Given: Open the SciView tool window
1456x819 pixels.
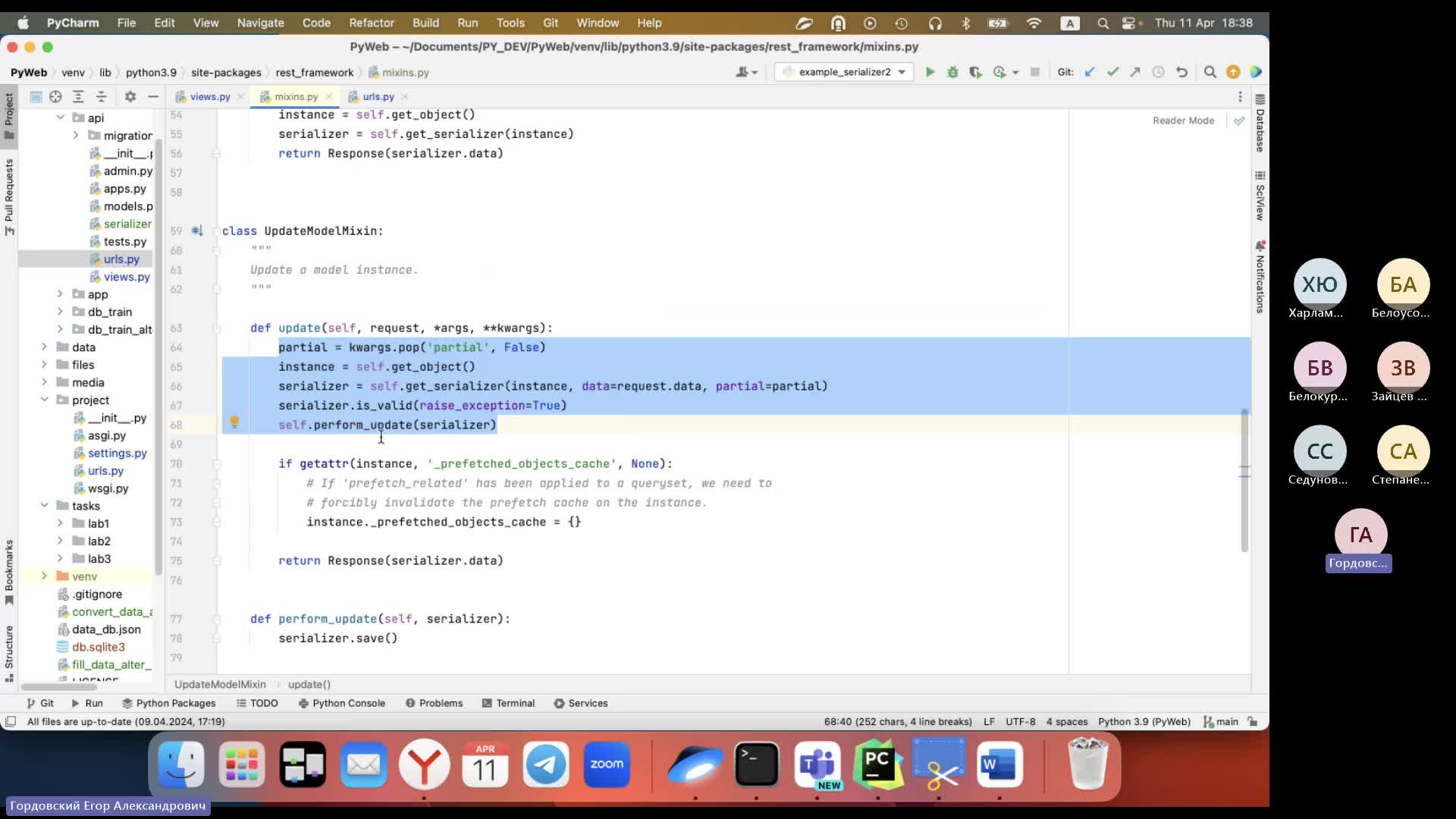Looking at the screenshot, I should (x=1260, y=196).
